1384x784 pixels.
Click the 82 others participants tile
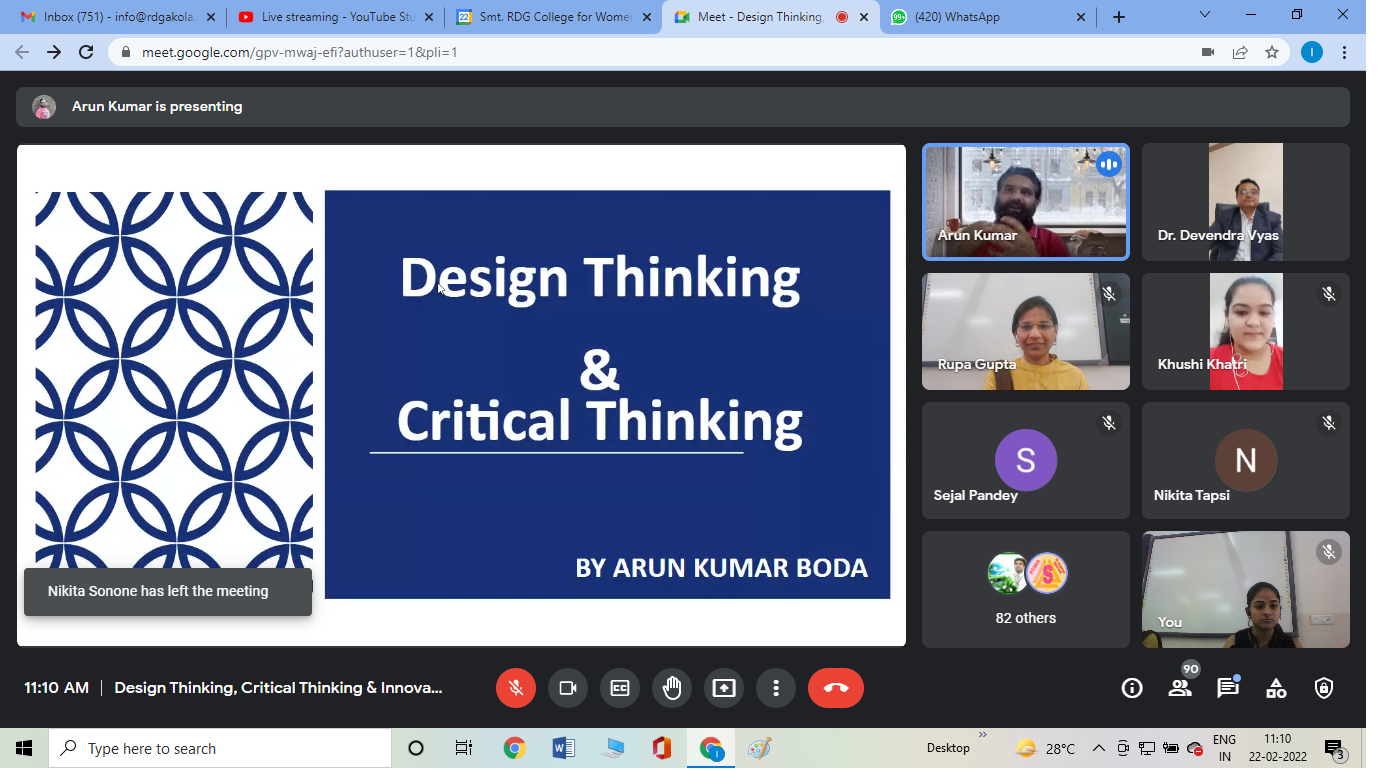(1025, 589)
